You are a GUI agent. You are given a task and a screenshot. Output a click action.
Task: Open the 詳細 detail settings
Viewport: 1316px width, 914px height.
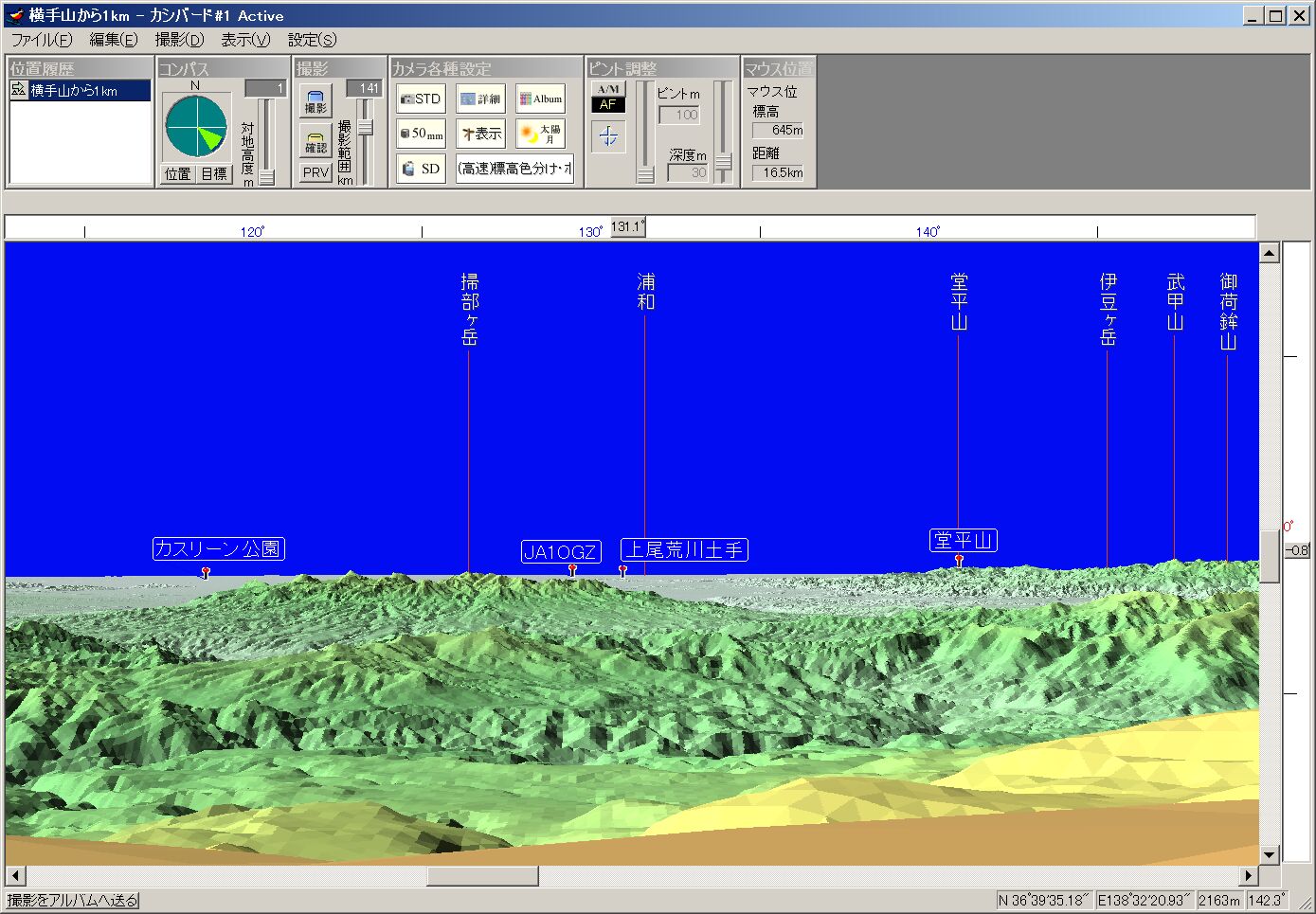[480, 99]
